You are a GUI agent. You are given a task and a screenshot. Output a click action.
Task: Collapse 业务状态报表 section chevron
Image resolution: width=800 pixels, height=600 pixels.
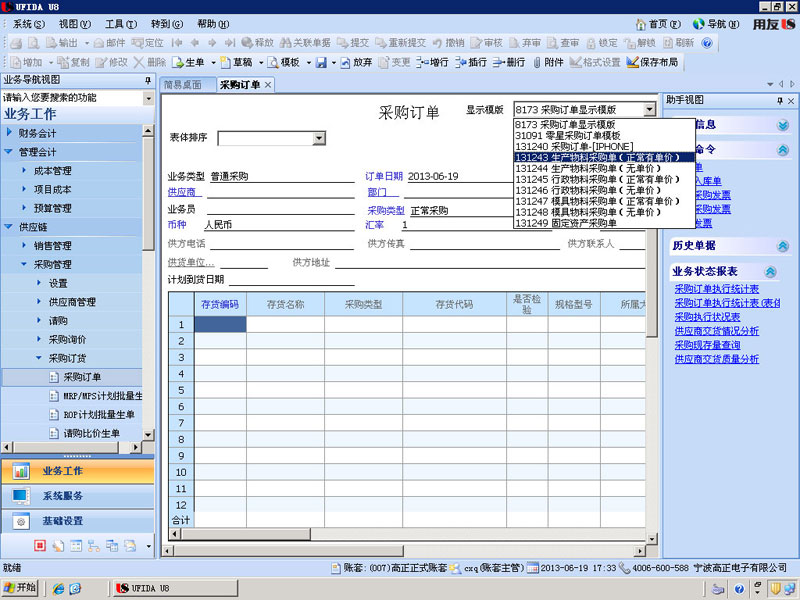coord(770,271)
